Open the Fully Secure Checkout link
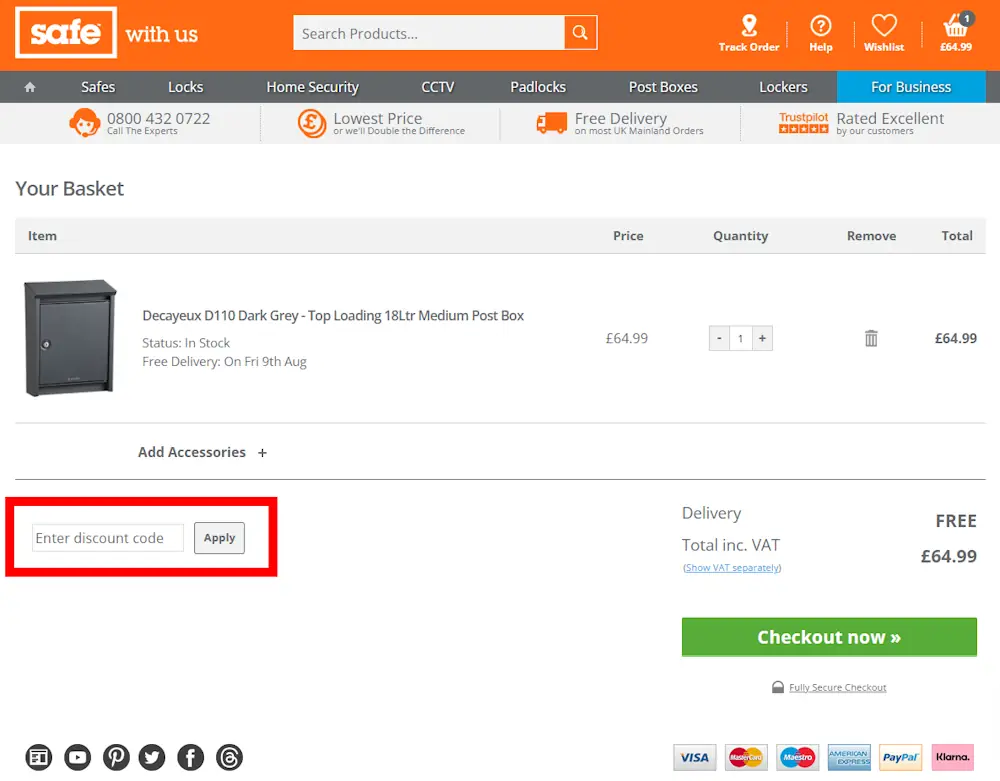This screenshot has width=1000, height=781. point(837,687)
